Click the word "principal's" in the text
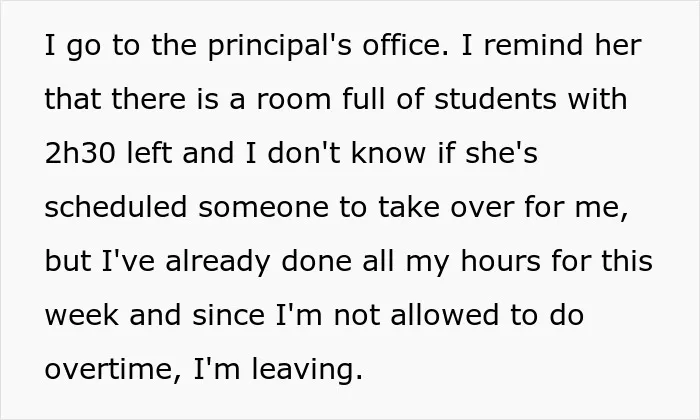This screenshot has width=700, height=420. coord(279,46)
